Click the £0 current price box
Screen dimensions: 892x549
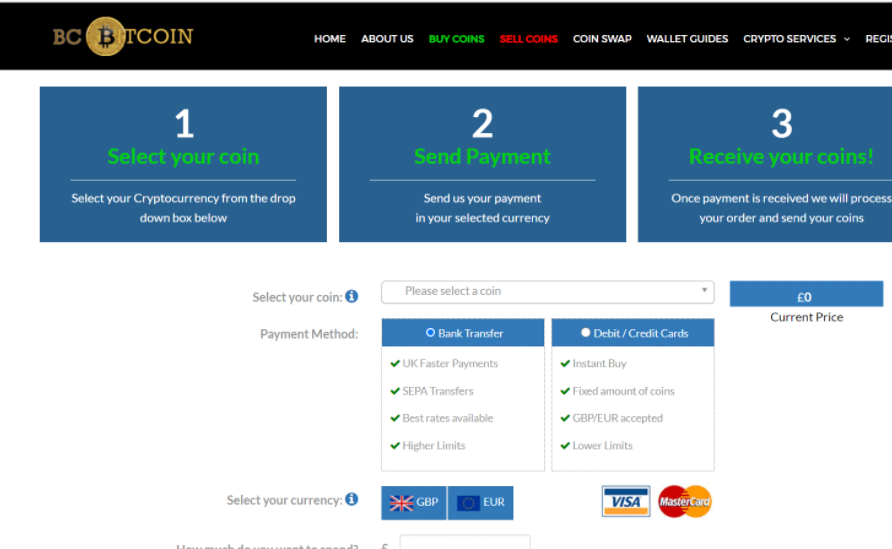coord(805,297)
